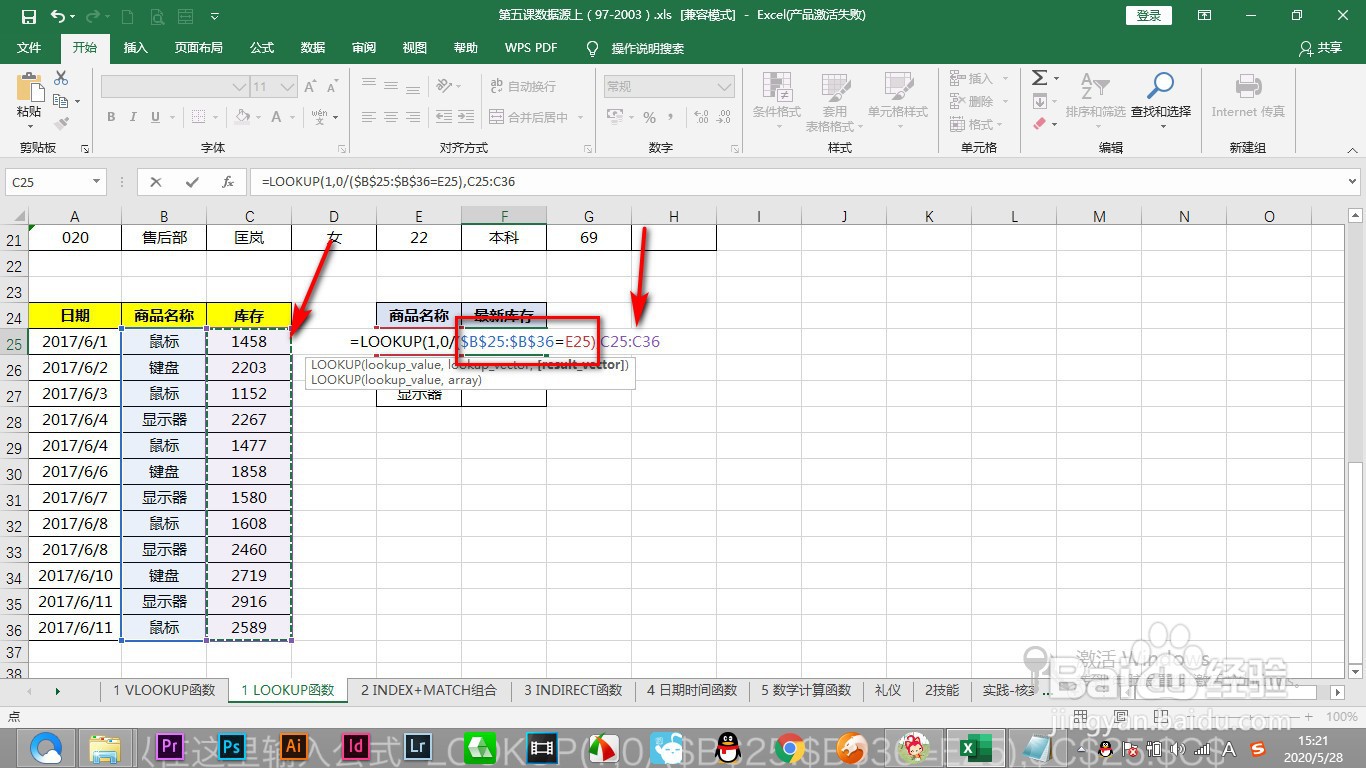Image resolution: width=1366 pixels, height=768 pixels.
Task: Open the File Explorer folder on the taskbar
Action: (105, 747)
